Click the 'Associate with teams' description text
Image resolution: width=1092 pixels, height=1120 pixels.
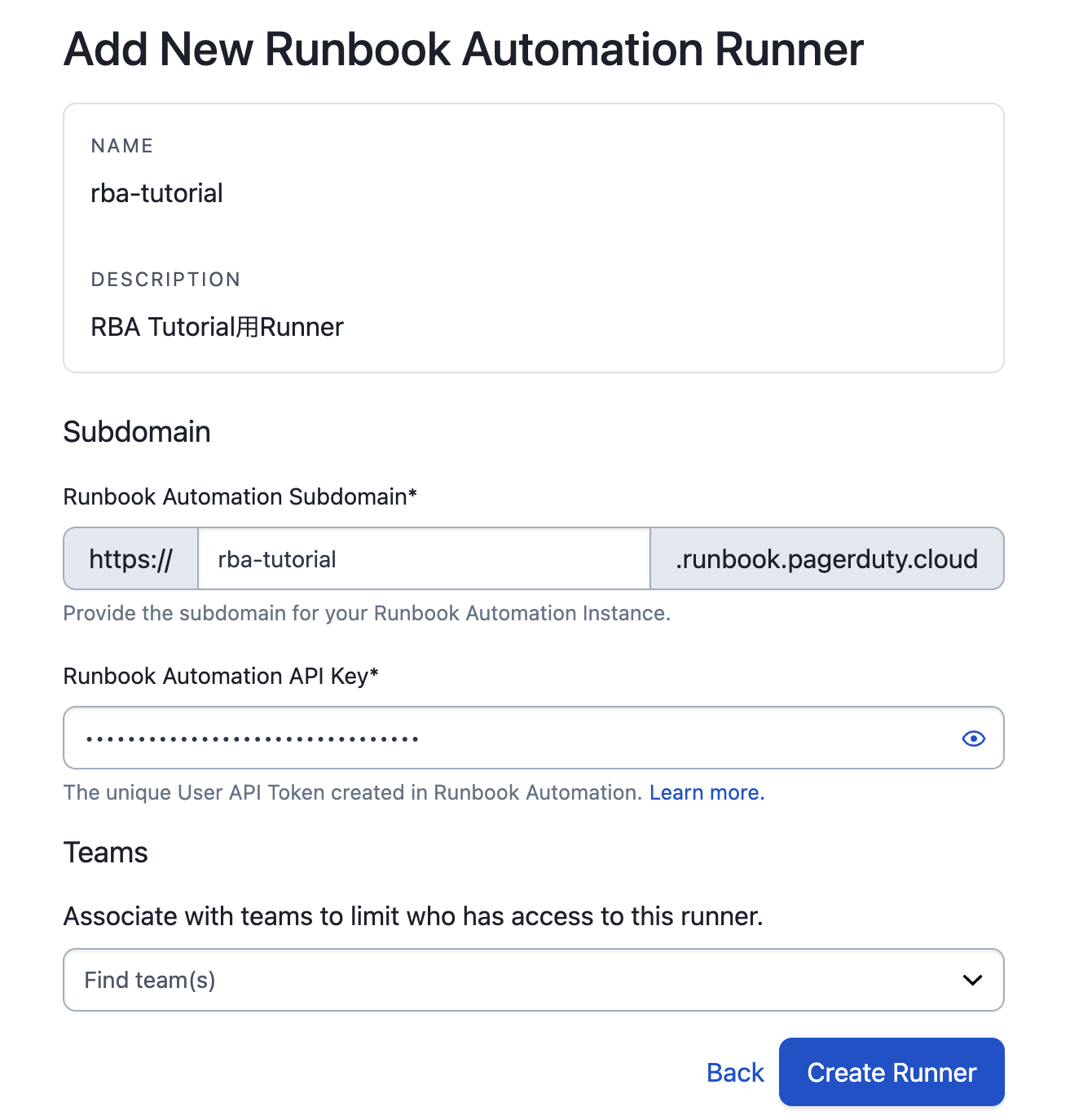pyautogui.click(x=413, y=916)
